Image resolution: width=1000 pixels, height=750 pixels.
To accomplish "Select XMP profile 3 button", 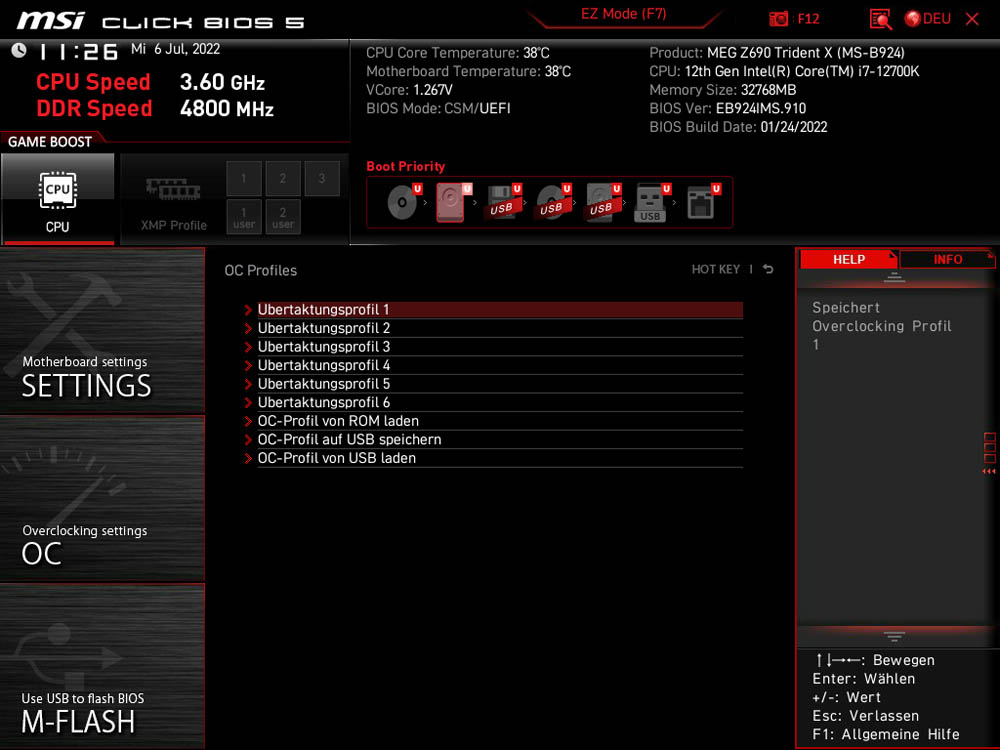I will (x=321, y=178).
